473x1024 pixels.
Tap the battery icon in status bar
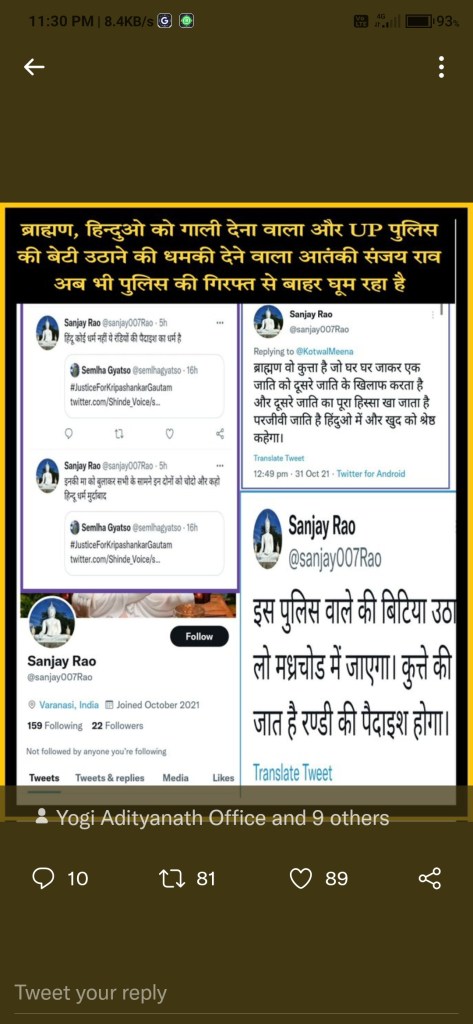coord(419,22)
